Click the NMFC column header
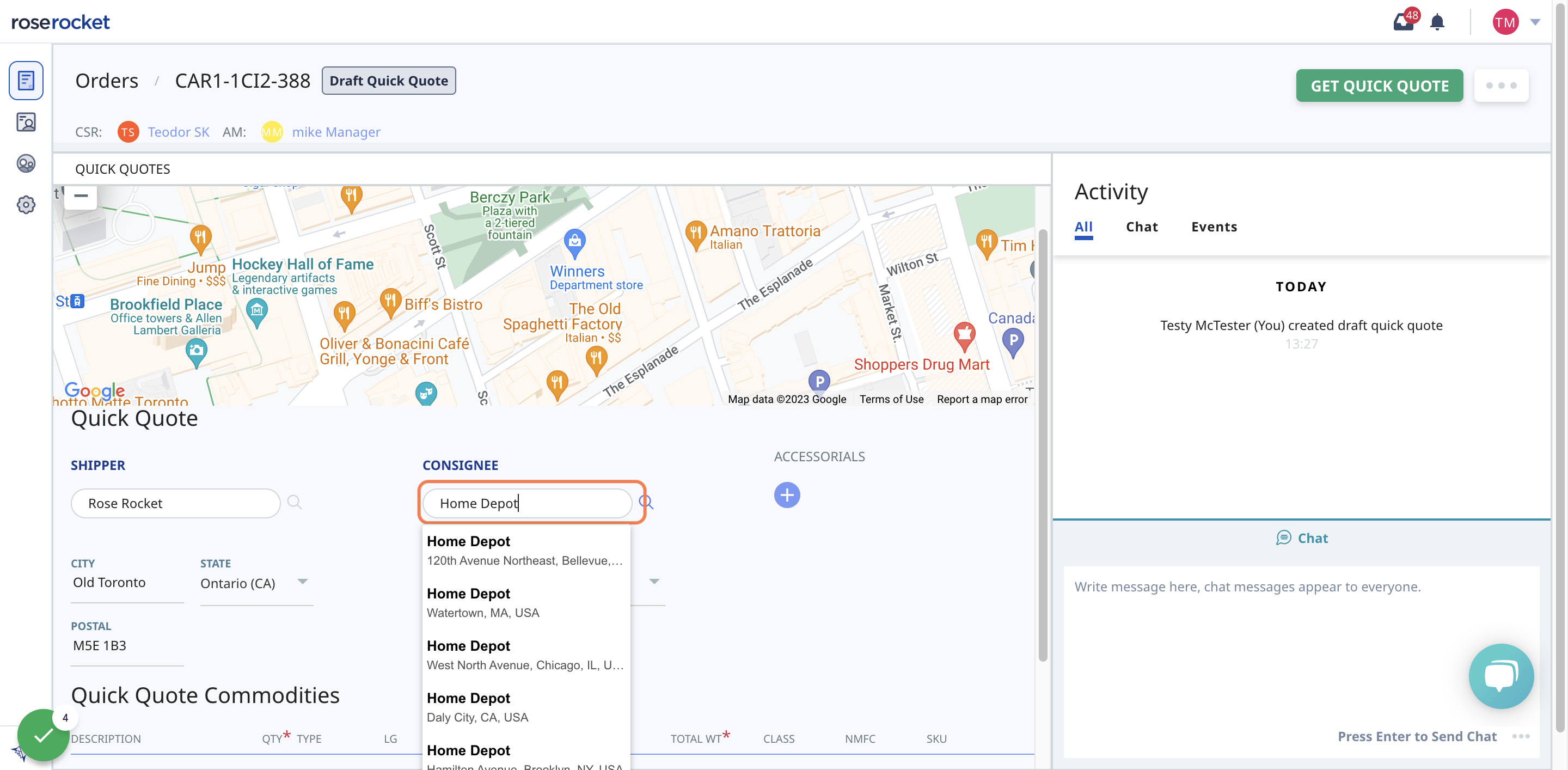 (x=860, y=738)
